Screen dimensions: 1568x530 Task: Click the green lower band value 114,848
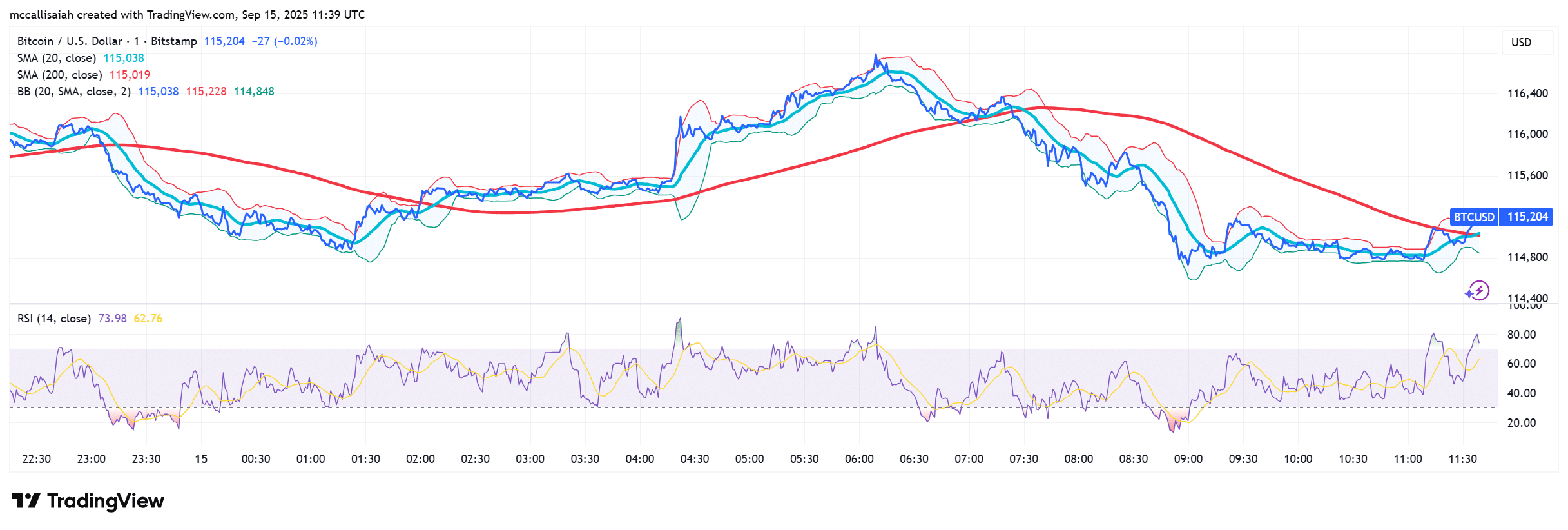254,92
